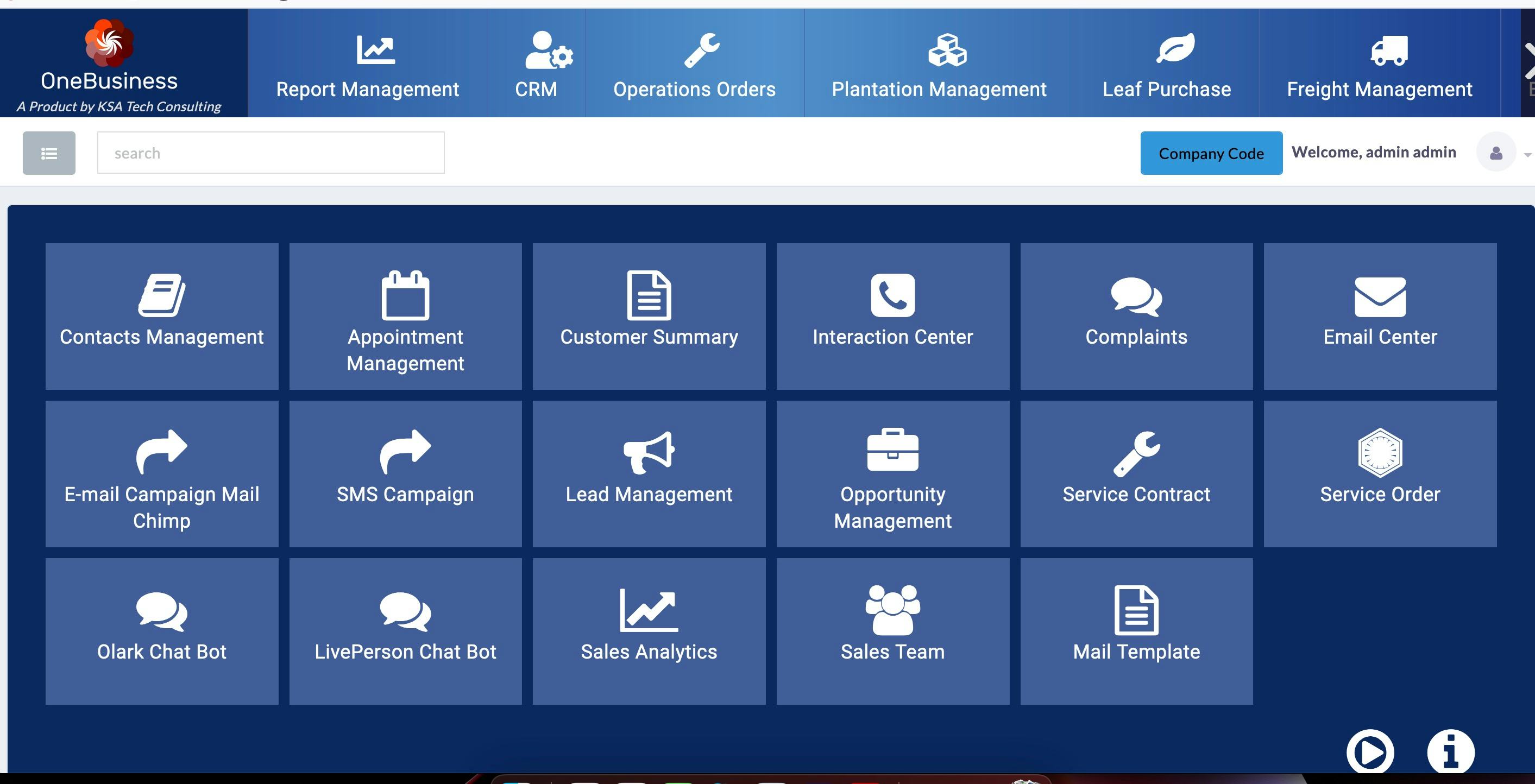The height and width of the screenshot is (784, 1535).
Task: Open Opportunity Management briefcase icon
Action: point(892,450)
